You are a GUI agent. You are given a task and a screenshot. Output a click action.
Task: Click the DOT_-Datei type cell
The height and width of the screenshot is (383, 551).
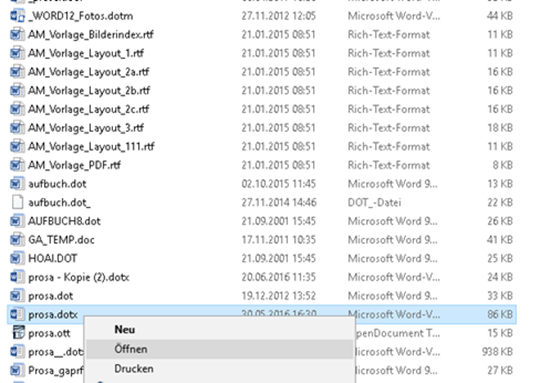374,202
